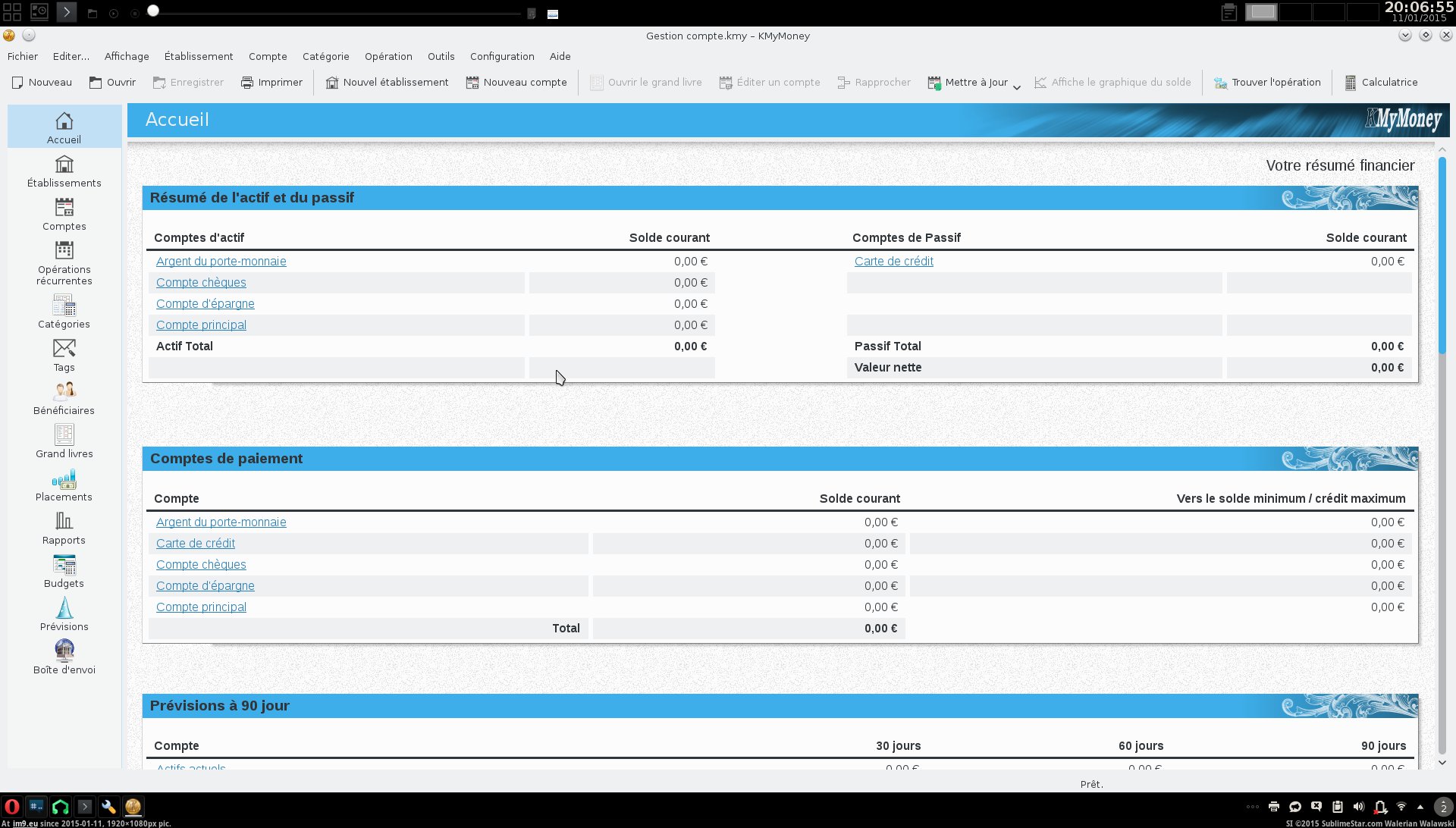1456x828 pixels.
Task: Go to the Catégories view
Action: (64, 312)
